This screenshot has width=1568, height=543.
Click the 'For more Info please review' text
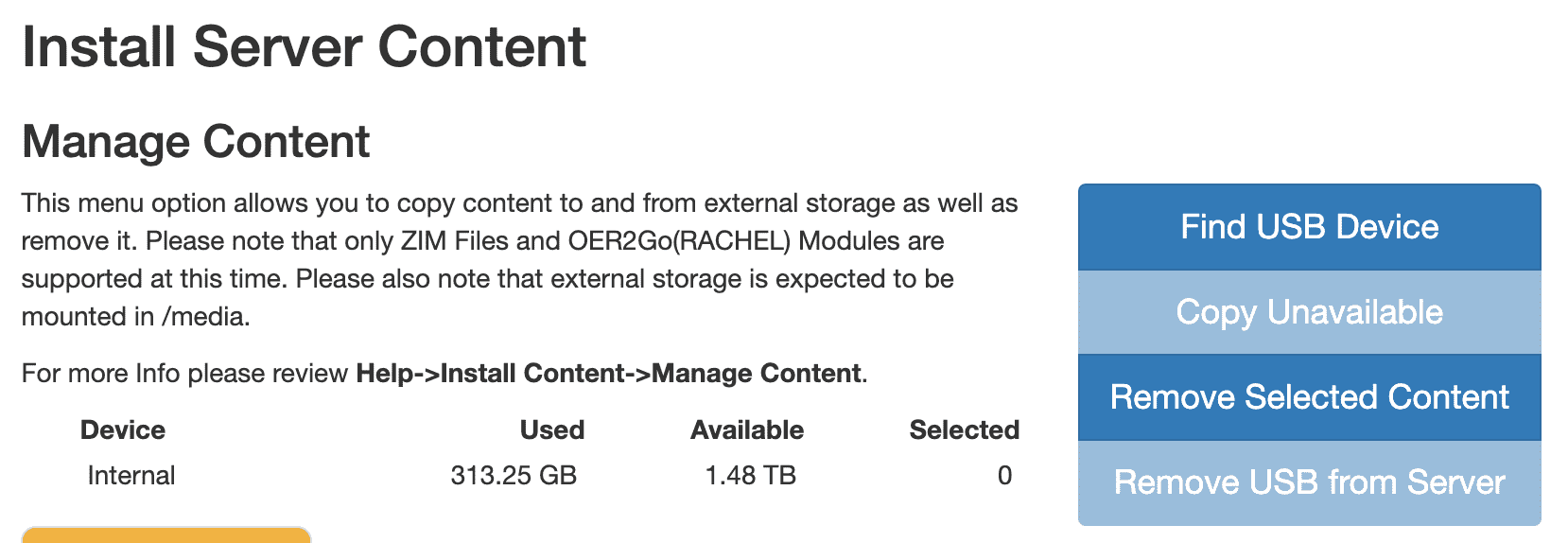(x=185, y=374)
